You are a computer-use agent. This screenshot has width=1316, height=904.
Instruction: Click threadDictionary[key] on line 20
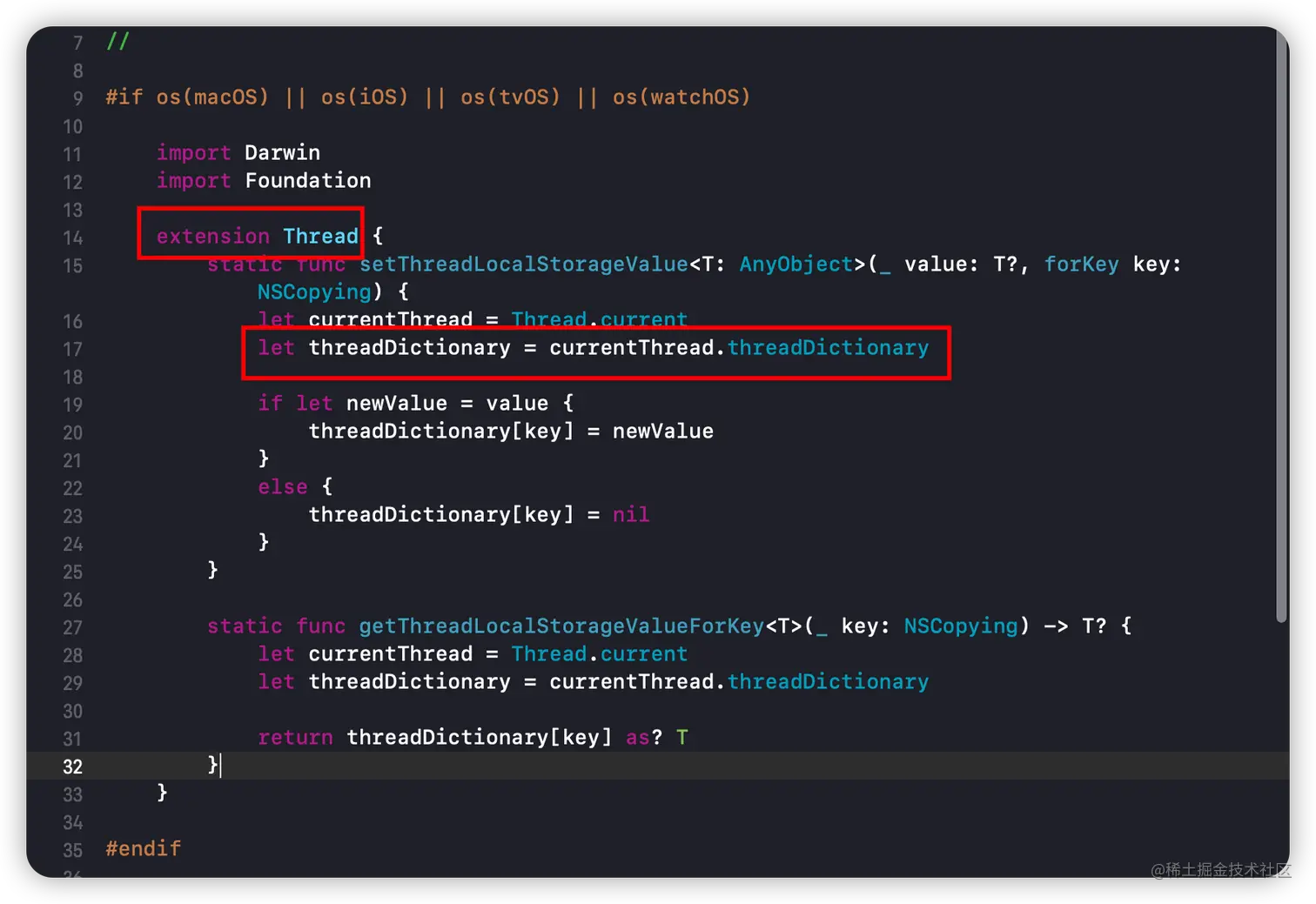point(441,431)
